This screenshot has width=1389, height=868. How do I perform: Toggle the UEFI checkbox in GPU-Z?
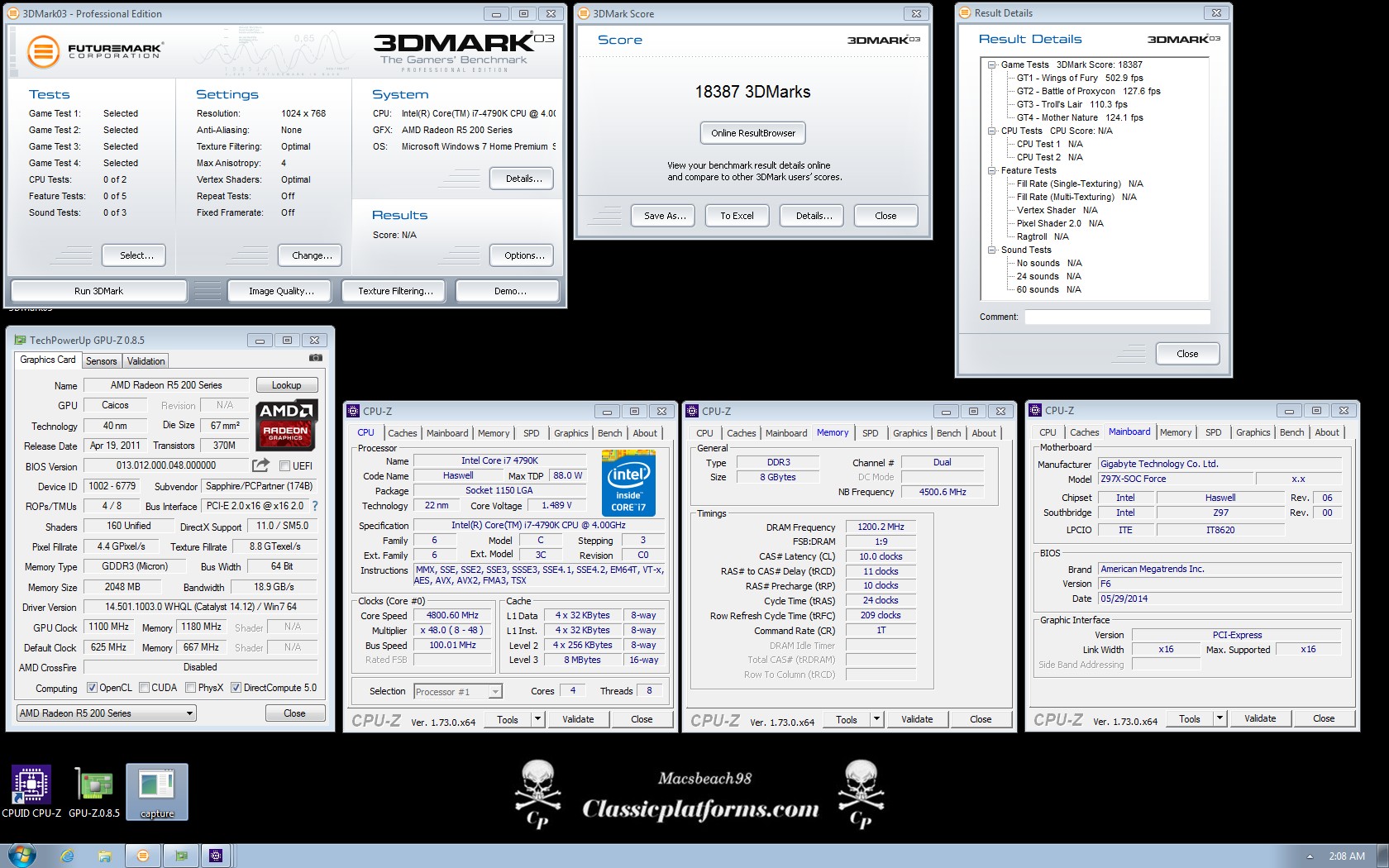[x=284, y=465]
